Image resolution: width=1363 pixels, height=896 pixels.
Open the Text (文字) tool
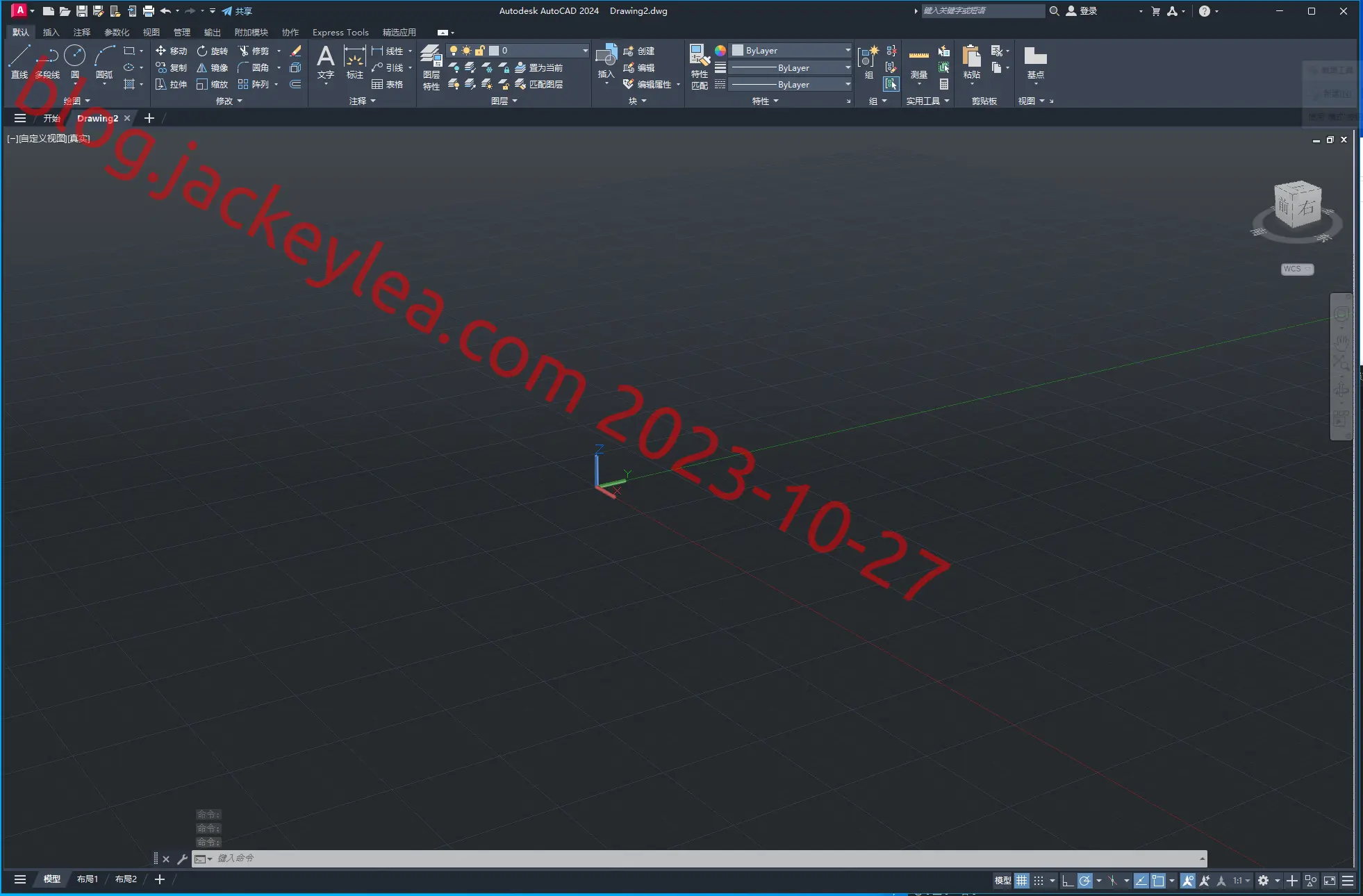(x=325, y=63)
